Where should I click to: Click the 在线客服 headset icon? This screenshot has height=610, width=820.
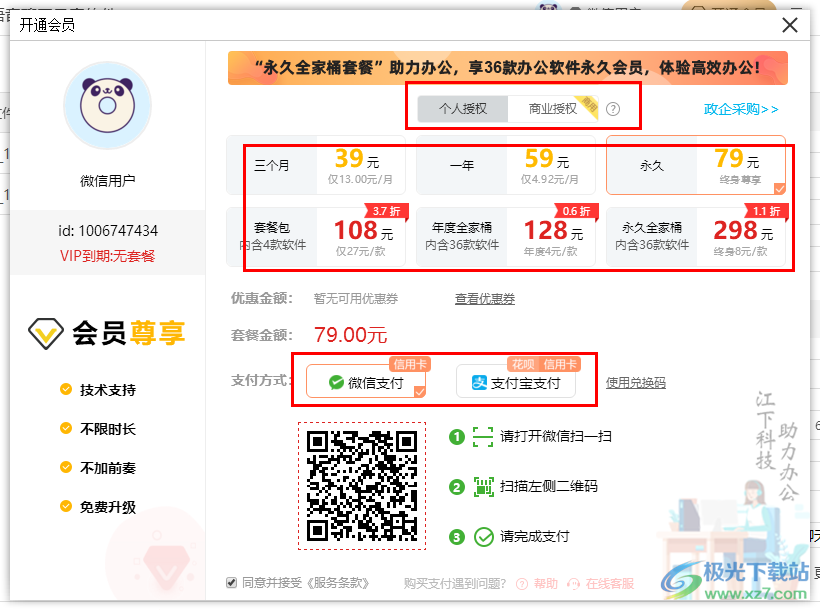click(x=573, y=583)
